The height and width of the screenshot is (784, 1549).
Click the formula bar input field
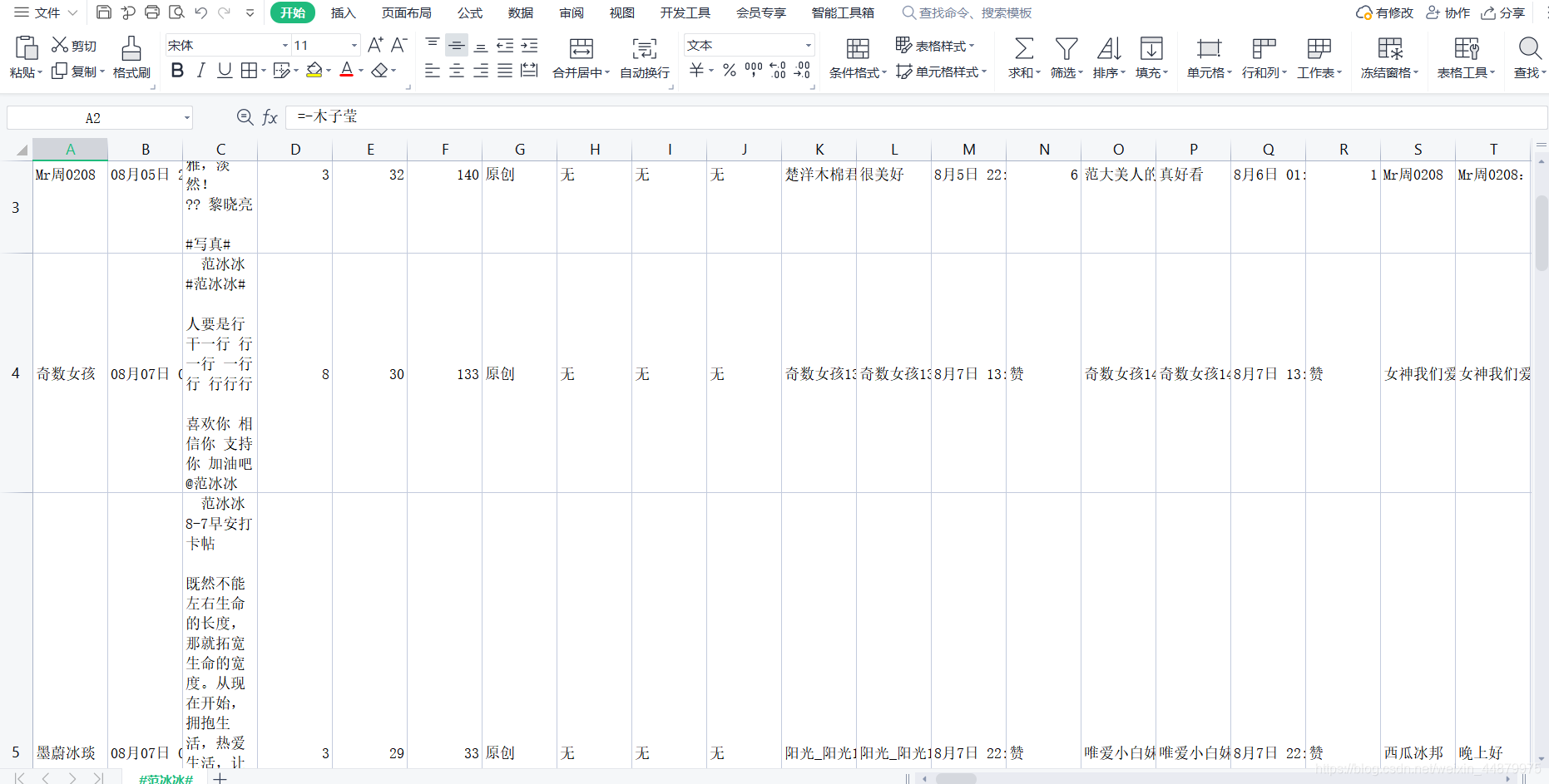tap(915, 117)
